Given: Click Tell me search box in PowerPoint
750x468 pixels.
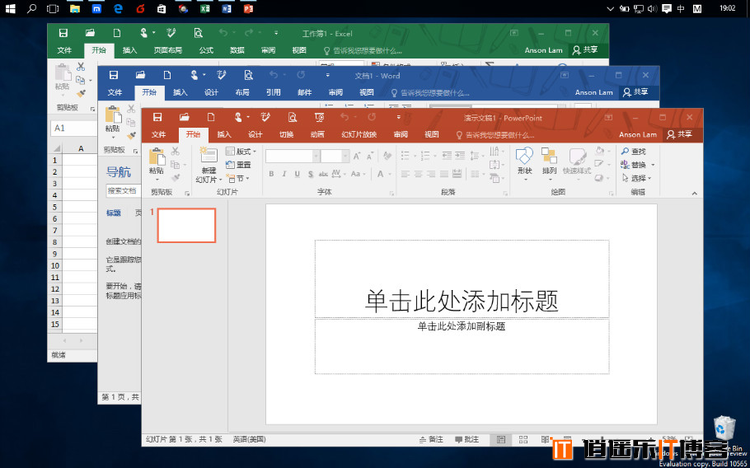Looking at the screenshot, I should point(495,135).
